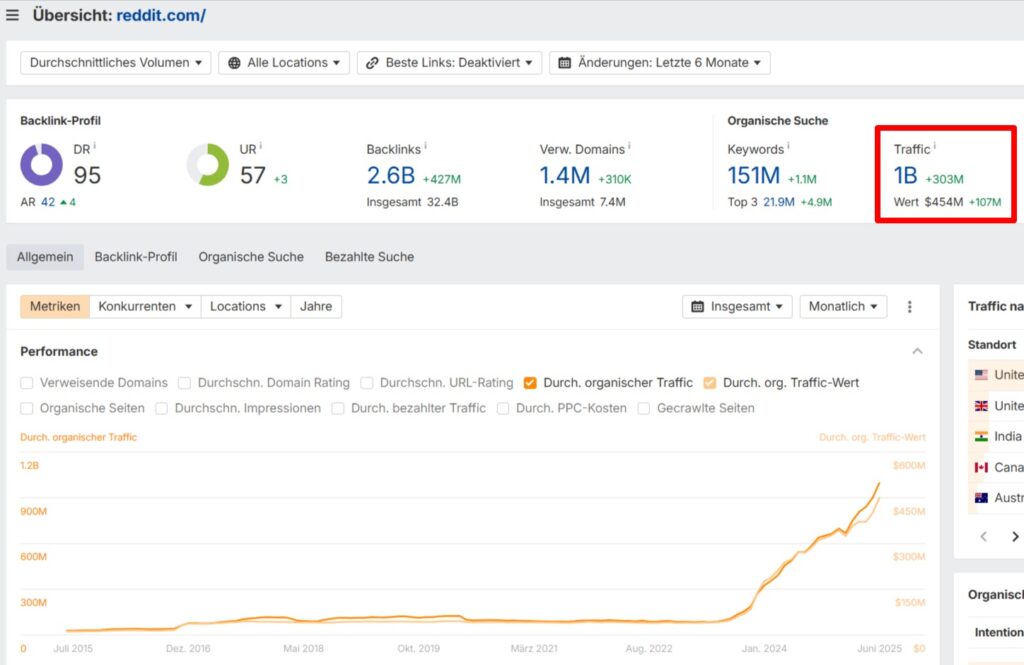Screen dimensions: 1024x665
Task: Open the 2.6B backlinks value
Action: coord(391,176)
